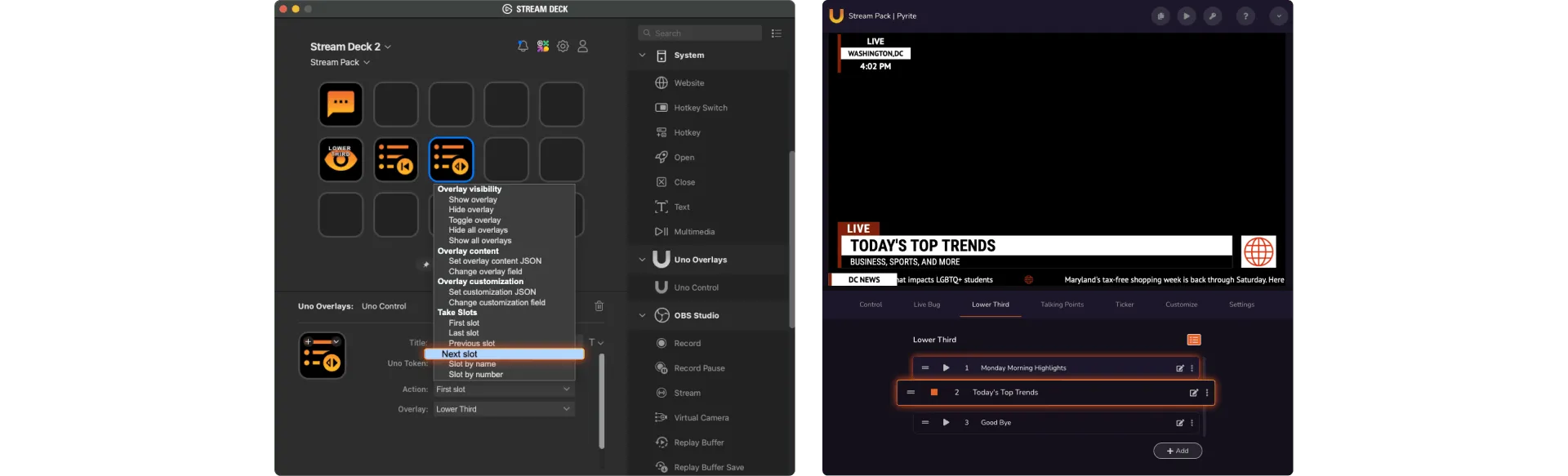Click the orange list icon beside Lower Third heading
The height and width of the screenshot is (476, 1568).
(1194, 340)
